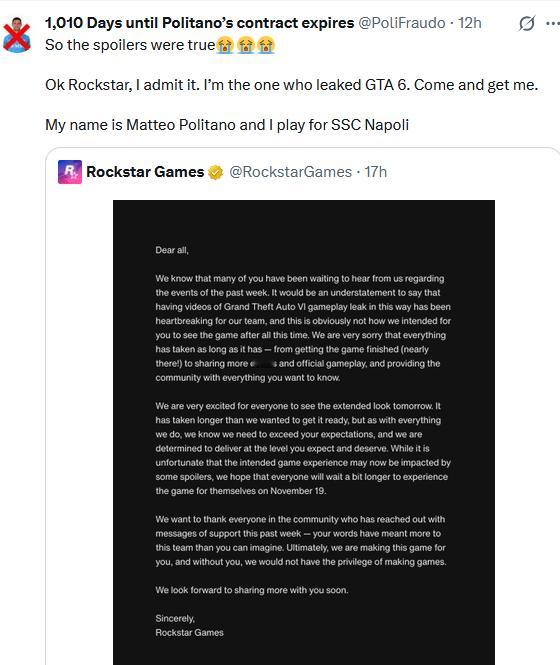560x665 pixels.
Task: Click the 'Matteo Politano' SSC Napoli line
Action: (227, 125)
